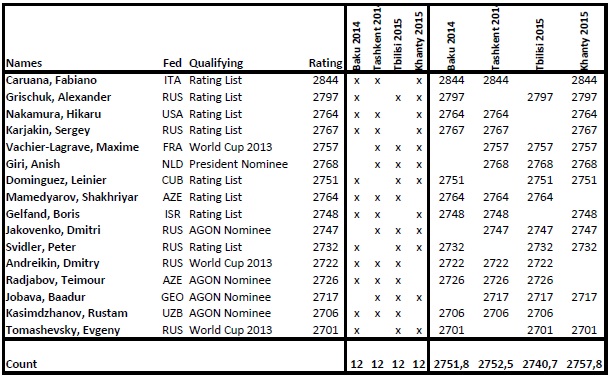Click Giri's President Nominee cell
Screen dimensions: 610x378
238,164
